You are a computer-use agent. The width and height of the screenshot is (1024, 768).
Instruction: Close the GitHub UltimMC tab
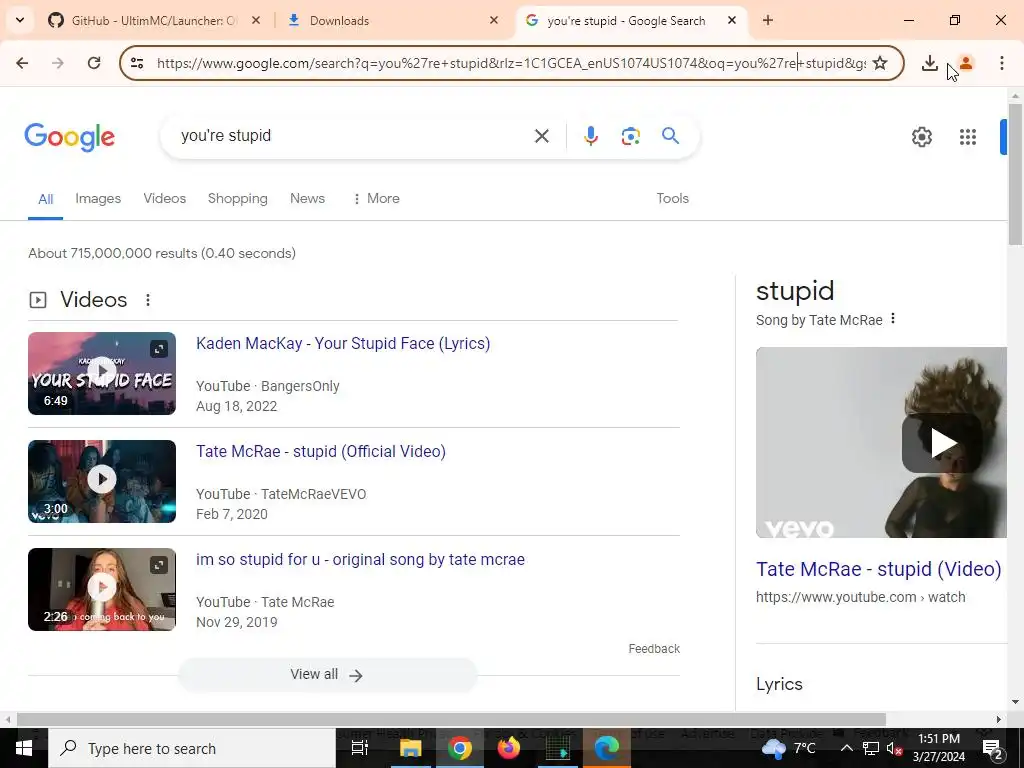point(256,20)
